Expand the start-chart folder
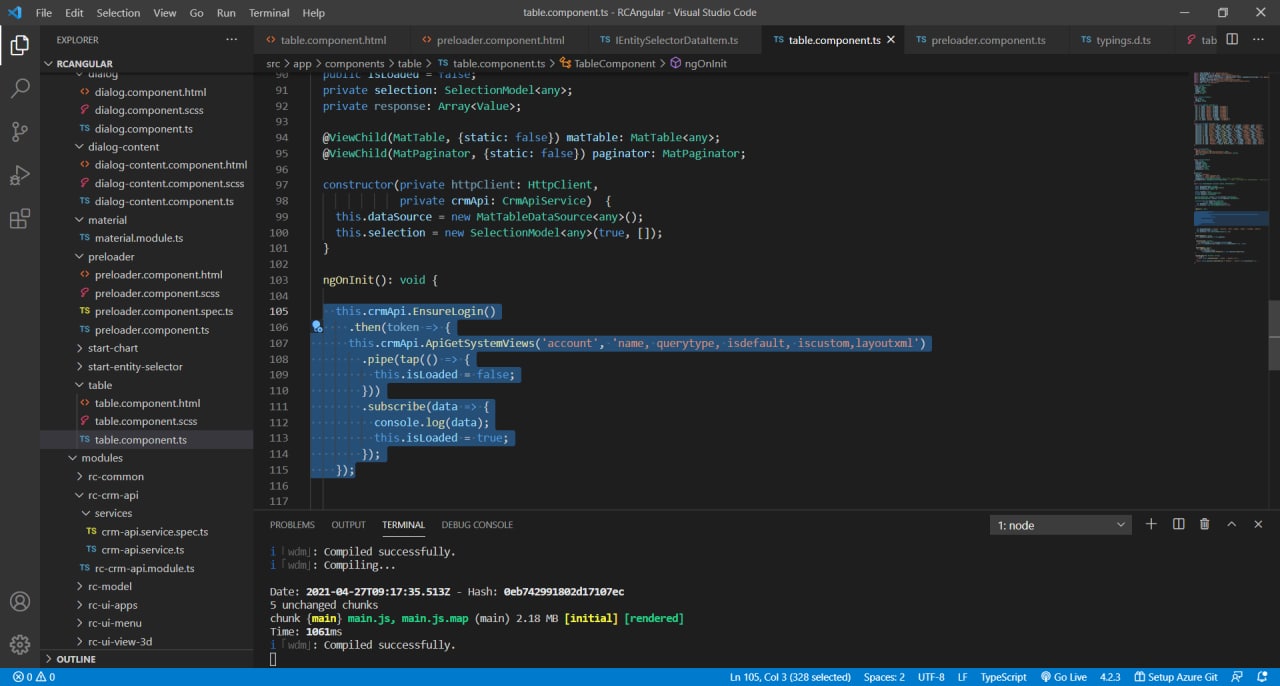 pyautogui.click(x=112, y=348)
